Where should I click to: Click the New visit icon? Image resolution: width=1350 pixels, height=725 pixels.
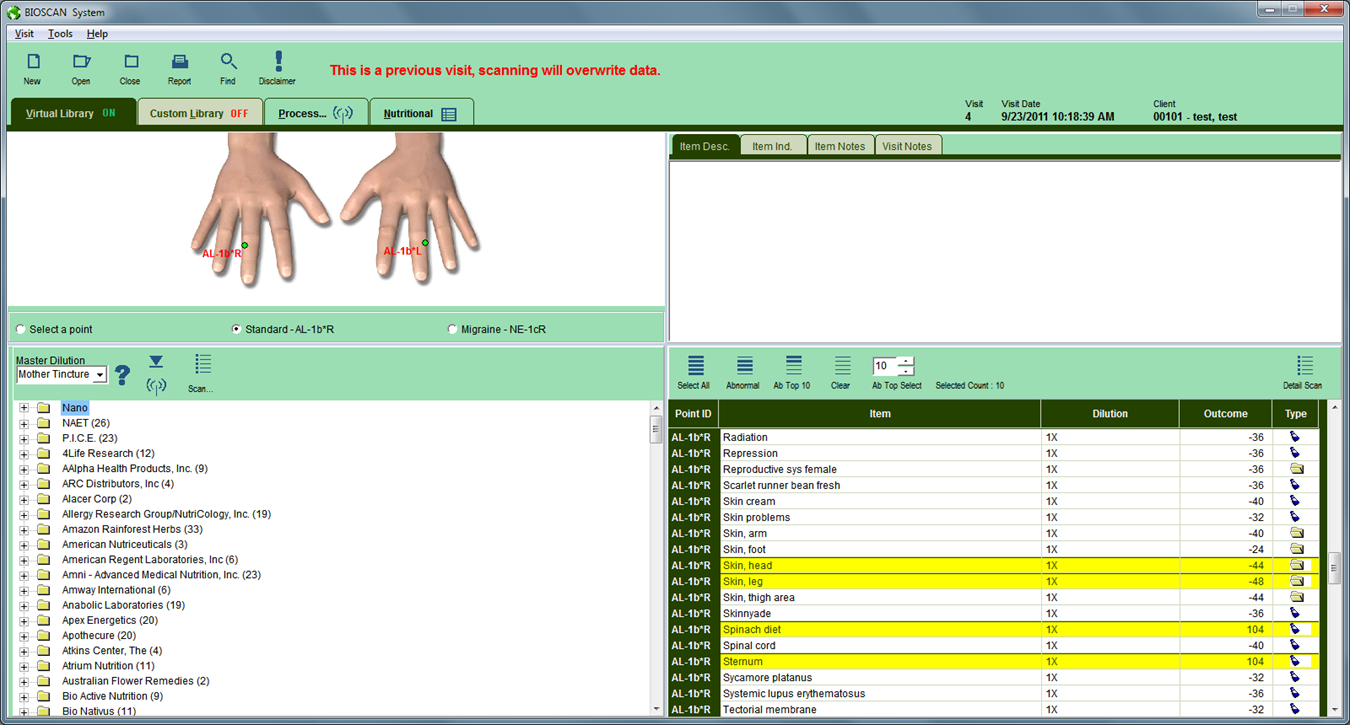pos(32,63)
